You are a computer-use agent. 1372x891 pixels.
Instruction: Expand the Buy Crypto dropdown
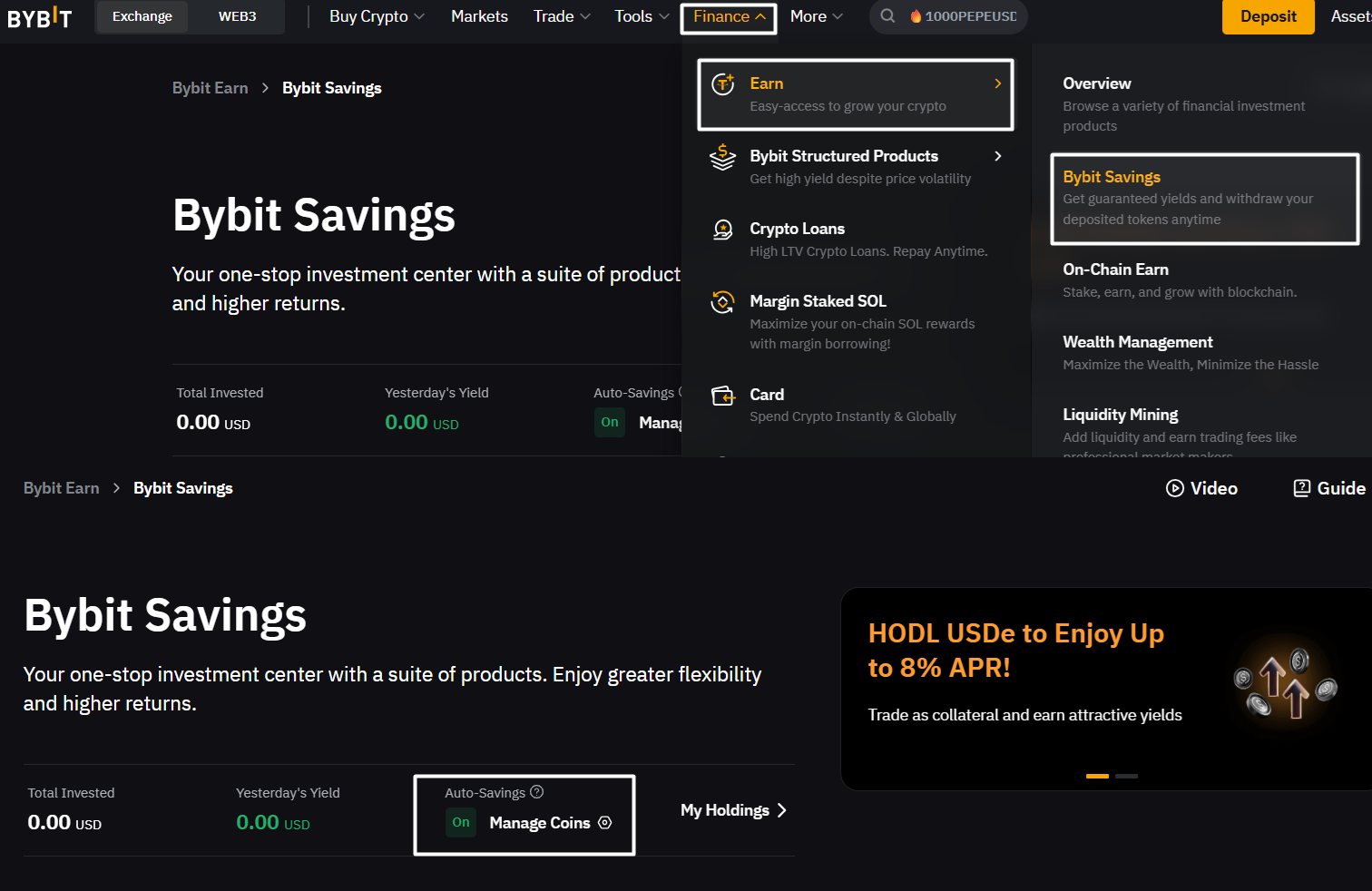pos(377,16)
